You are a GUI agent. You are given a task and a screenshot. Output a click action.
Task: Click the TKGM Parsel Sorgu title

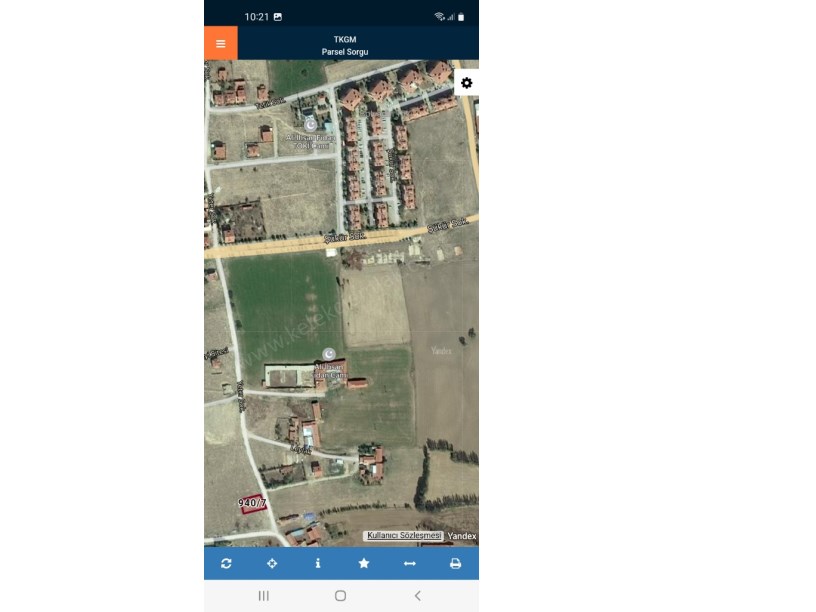click(x=345, y=45)
